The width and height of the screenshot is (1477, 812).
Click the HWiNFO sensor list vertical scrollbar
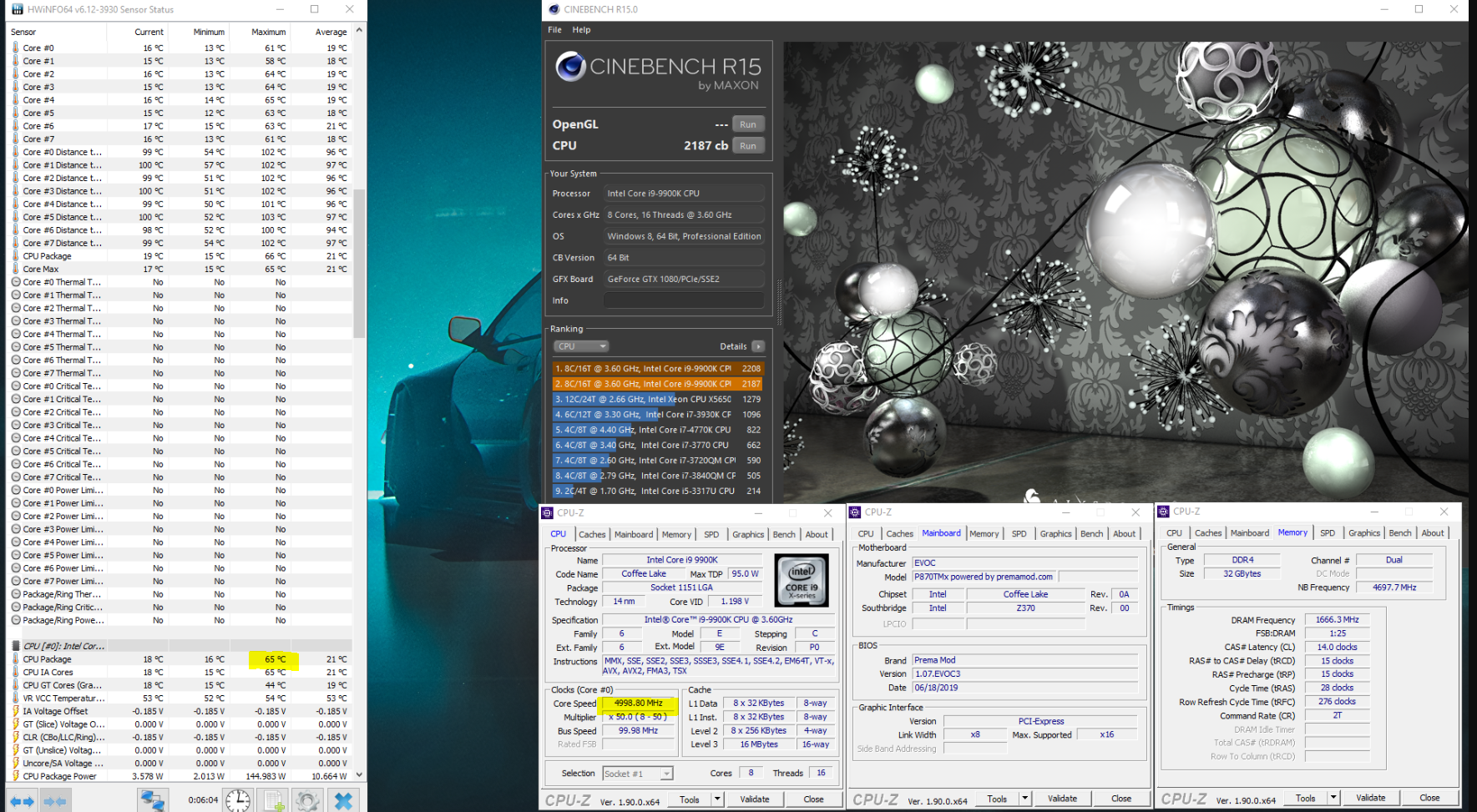(360, 263)
